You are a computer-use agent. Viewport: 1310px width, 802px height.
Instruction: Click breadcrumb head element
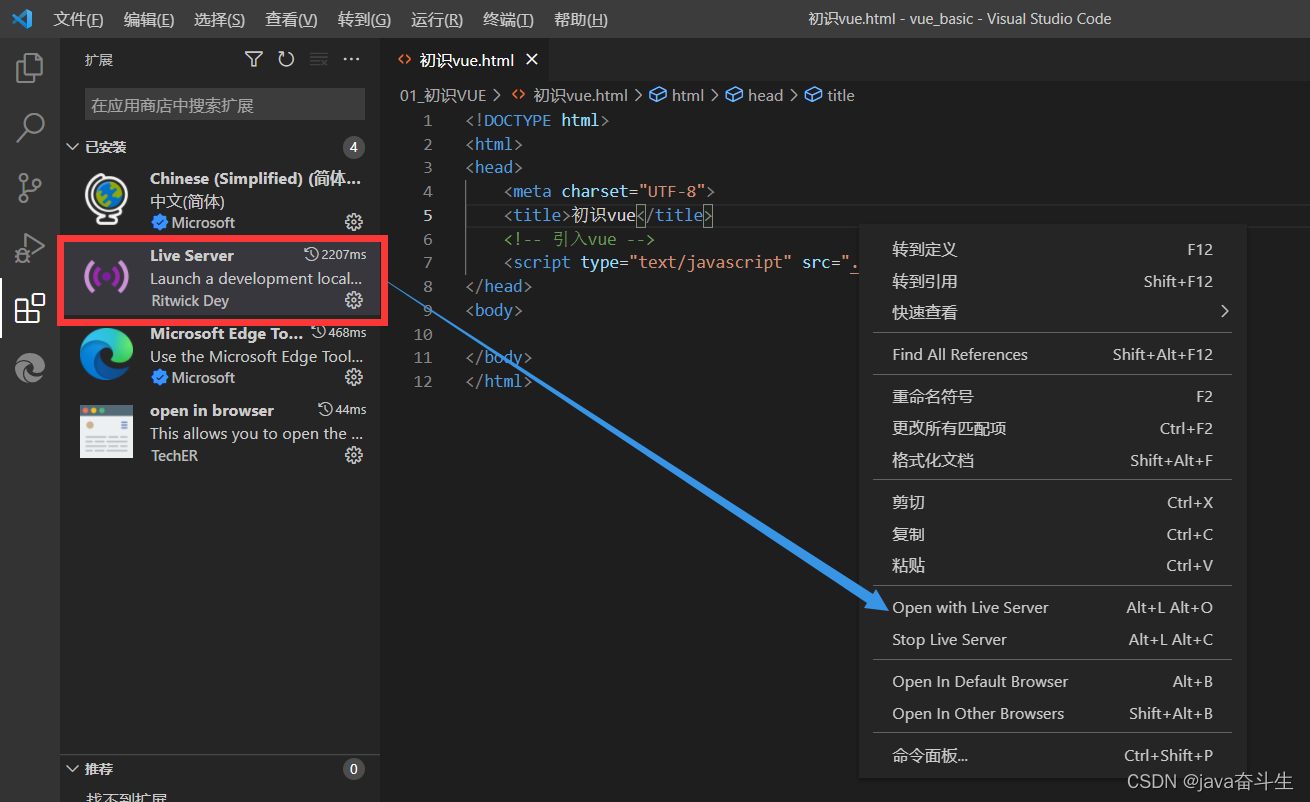[754, 95]
